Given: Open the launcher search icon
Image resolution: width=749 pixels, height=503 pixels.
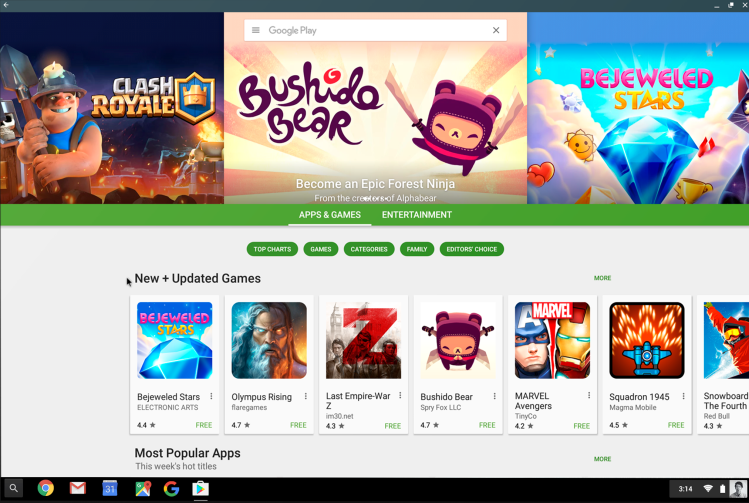Looking at the screenshot, I should pyautogui.click(x=13, y=488).
